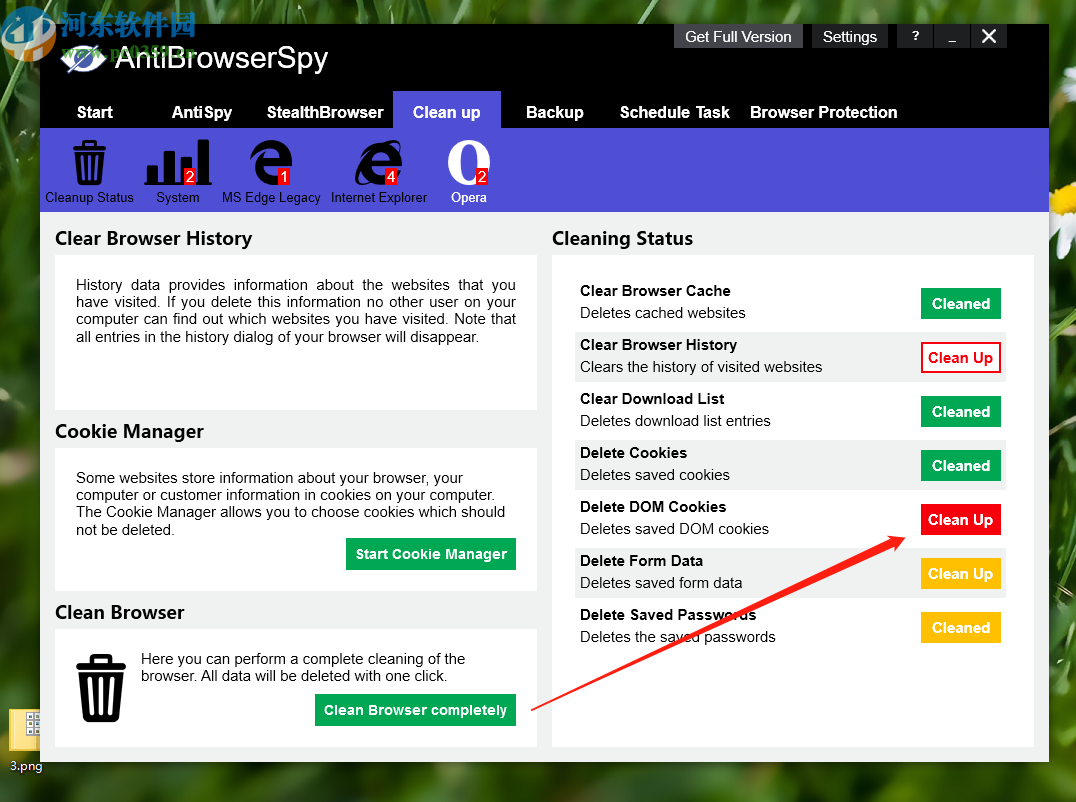Select the Internet Explorer cleanup icon
The height and width of the screenshot is (802, 1076).
point(378,162)
